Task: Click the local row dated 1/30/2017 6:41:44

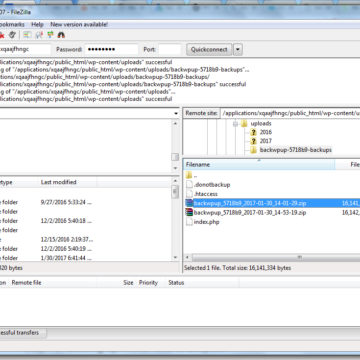Action: tap(85, 258)
